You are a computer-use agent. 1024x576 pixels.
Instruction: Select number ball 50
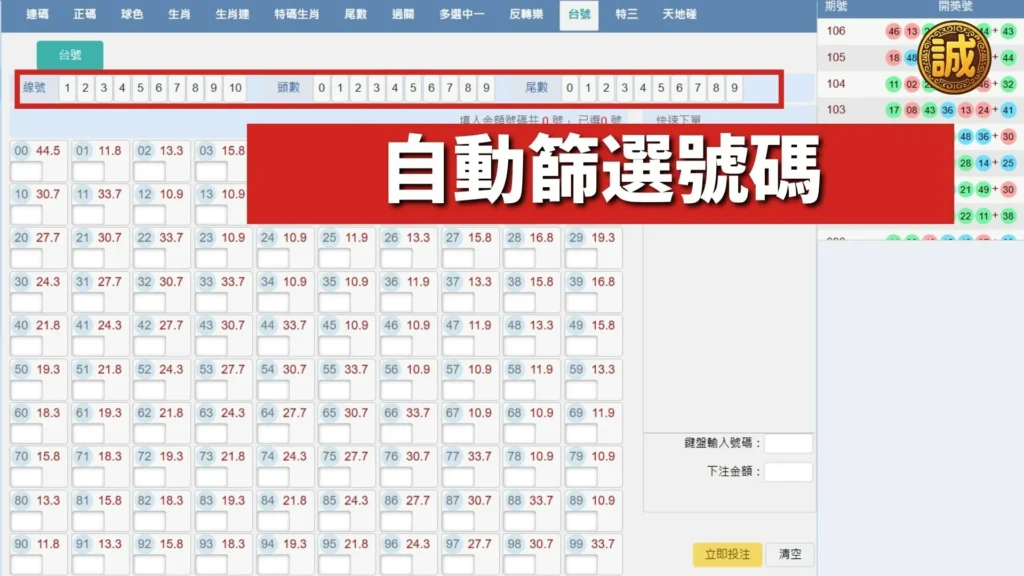22,370
